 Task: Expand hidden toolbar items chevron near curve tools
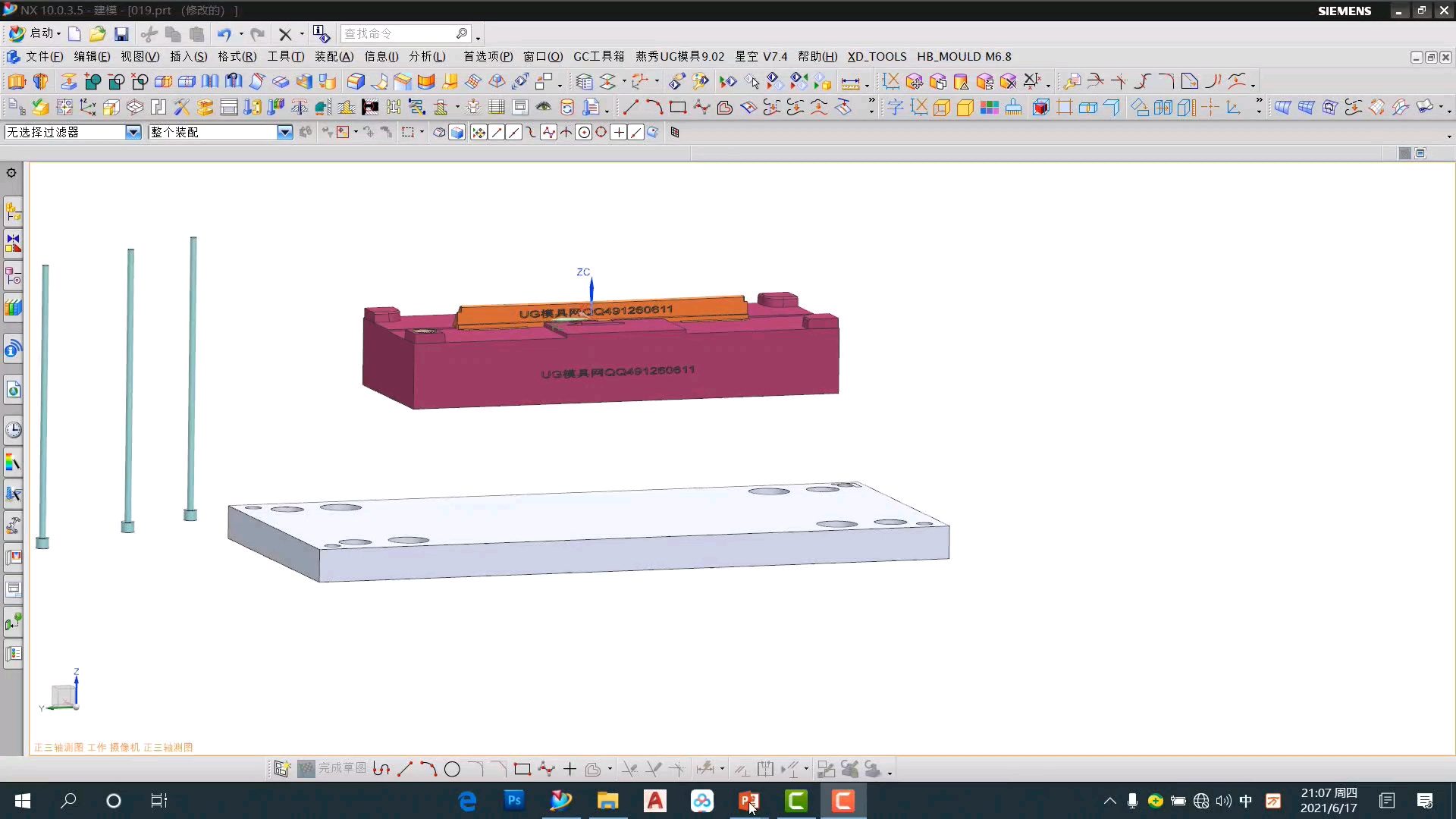pos(871,100)
